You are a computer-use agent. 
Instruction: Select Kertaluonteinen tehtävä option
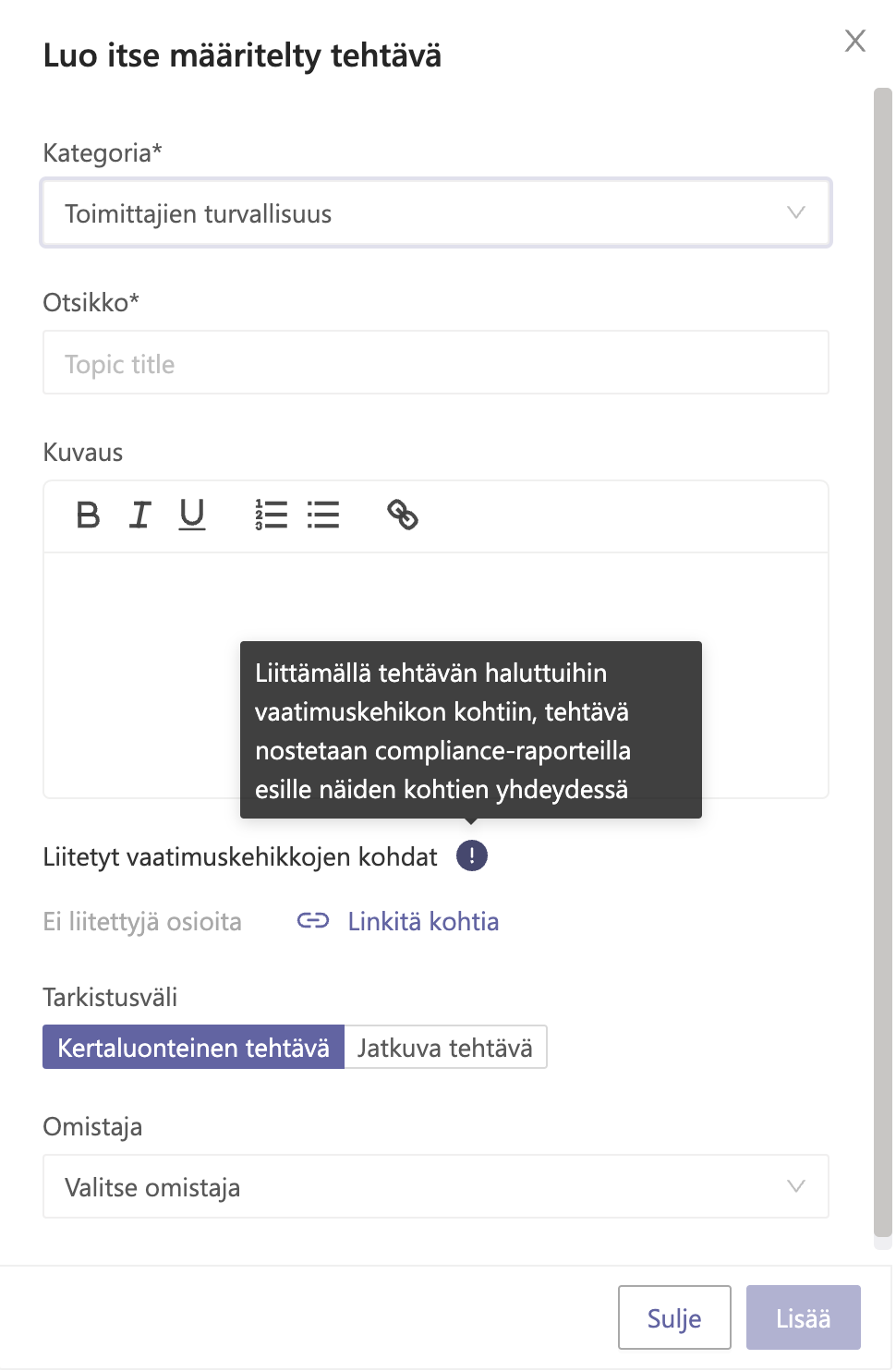click(193, 1047)
